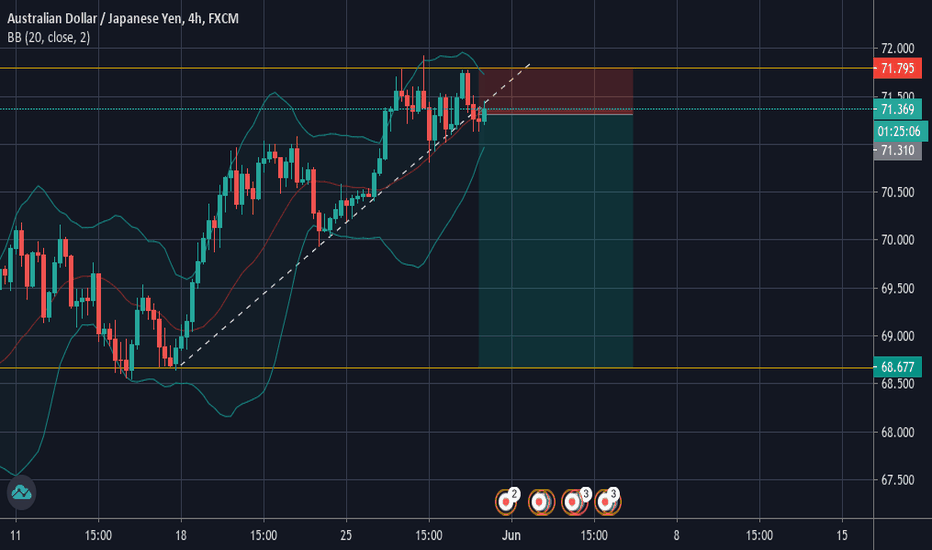Click the 25 date label on time axis

[346, 535]
